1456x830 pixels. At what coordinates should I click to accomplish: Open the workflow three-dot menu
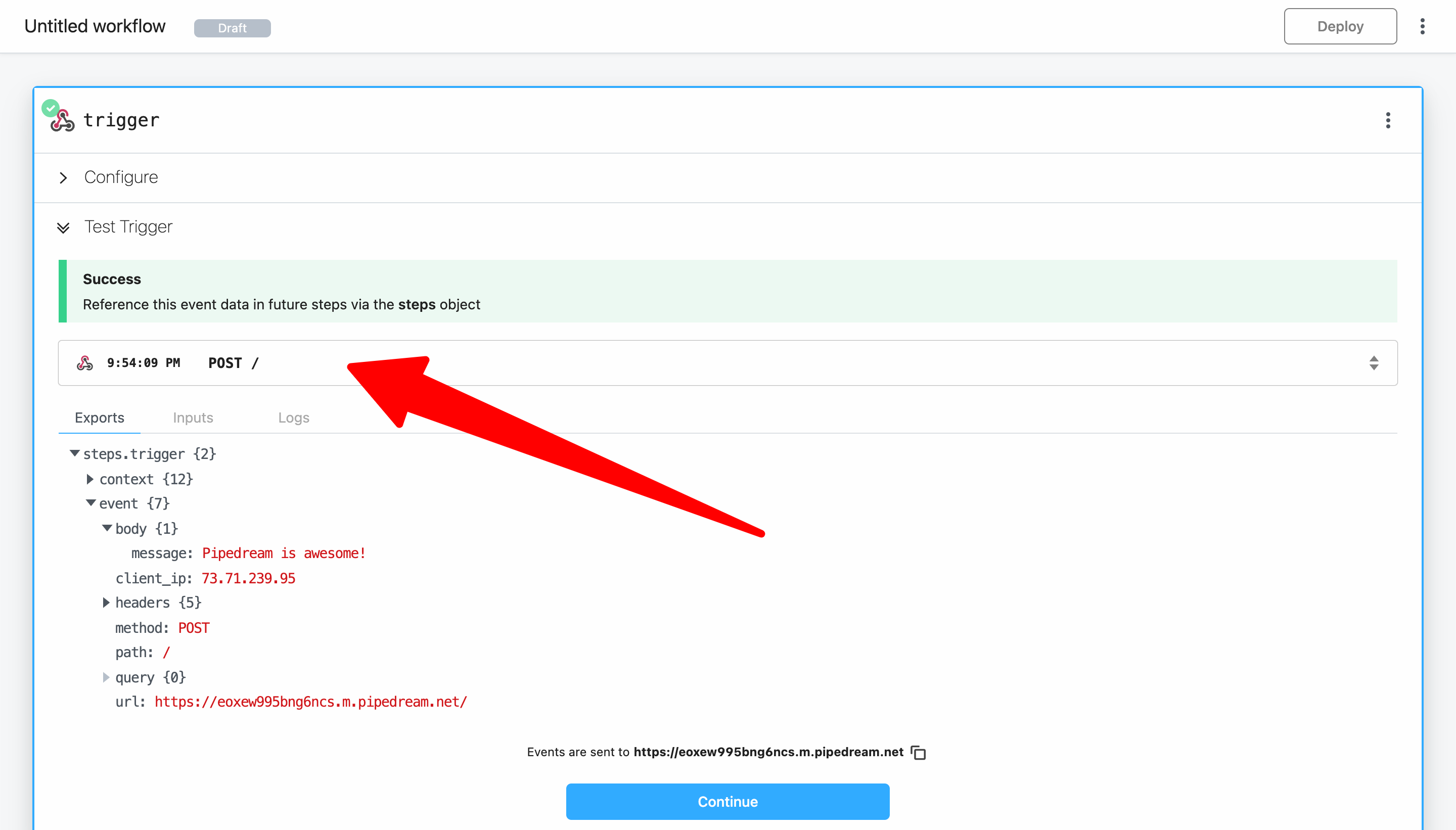(x=1422, y=26)
